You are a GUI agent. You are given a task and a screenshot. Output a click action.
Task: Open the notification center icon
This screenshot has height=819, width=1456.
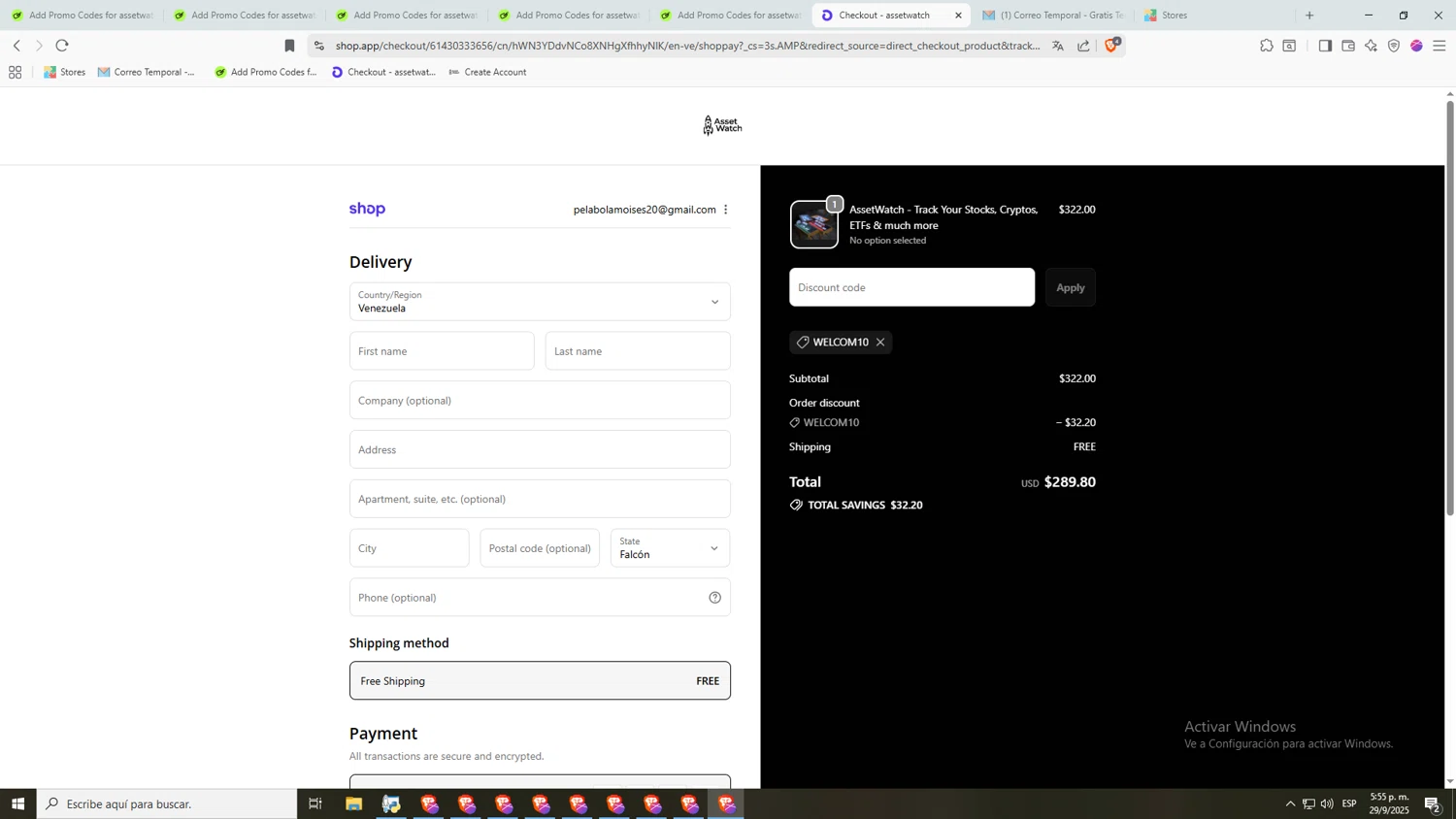tap(1433, 803)
